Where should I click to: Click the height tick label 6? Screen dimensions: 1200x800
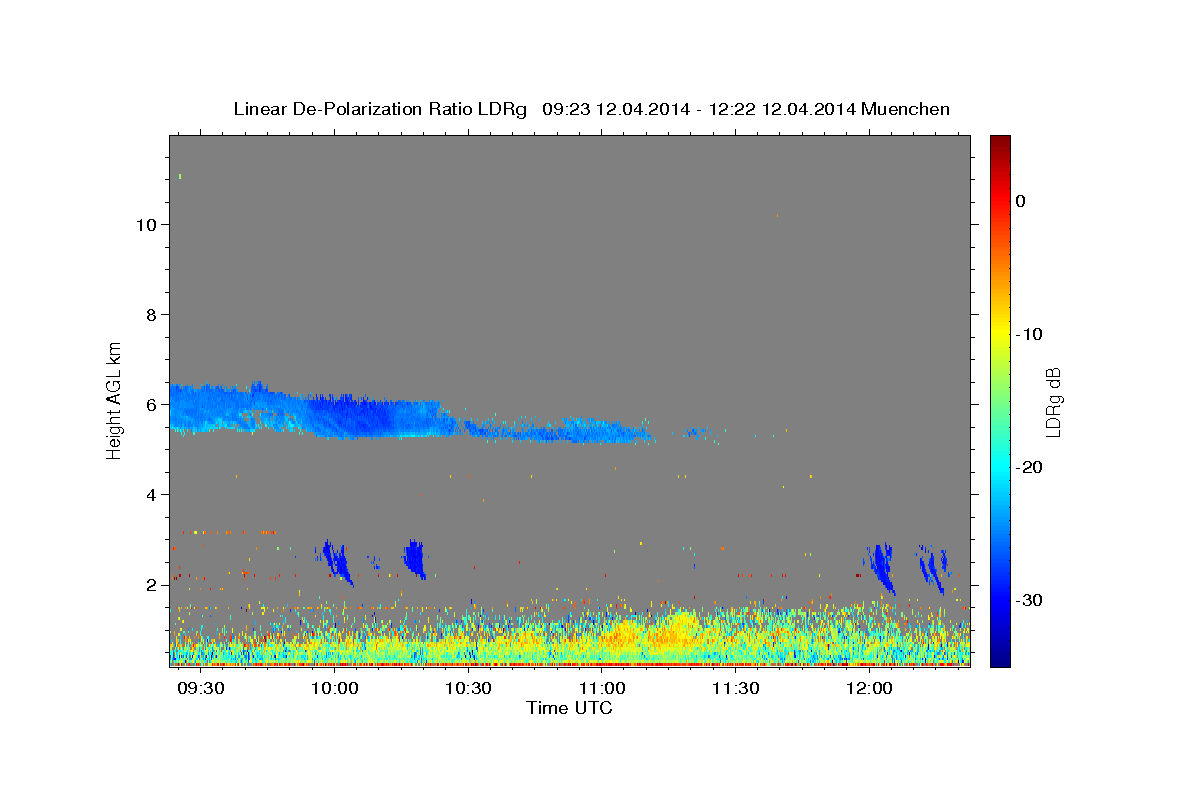click(x=151, y=405)
